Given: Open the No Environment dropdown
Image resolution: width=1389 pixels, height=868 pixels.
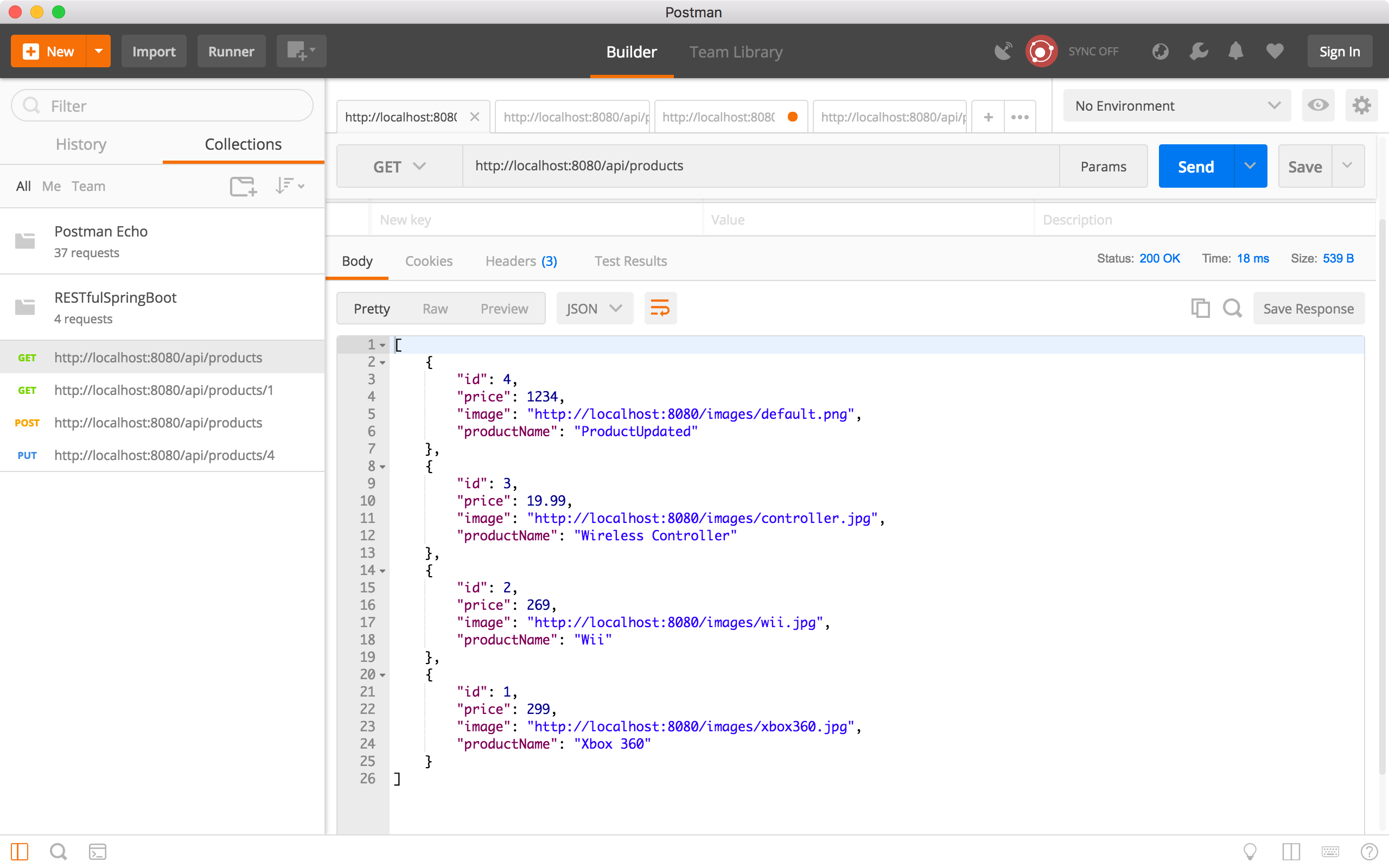Looking at the screenshot, I should pyautogui.click(x=1177, y=105).
